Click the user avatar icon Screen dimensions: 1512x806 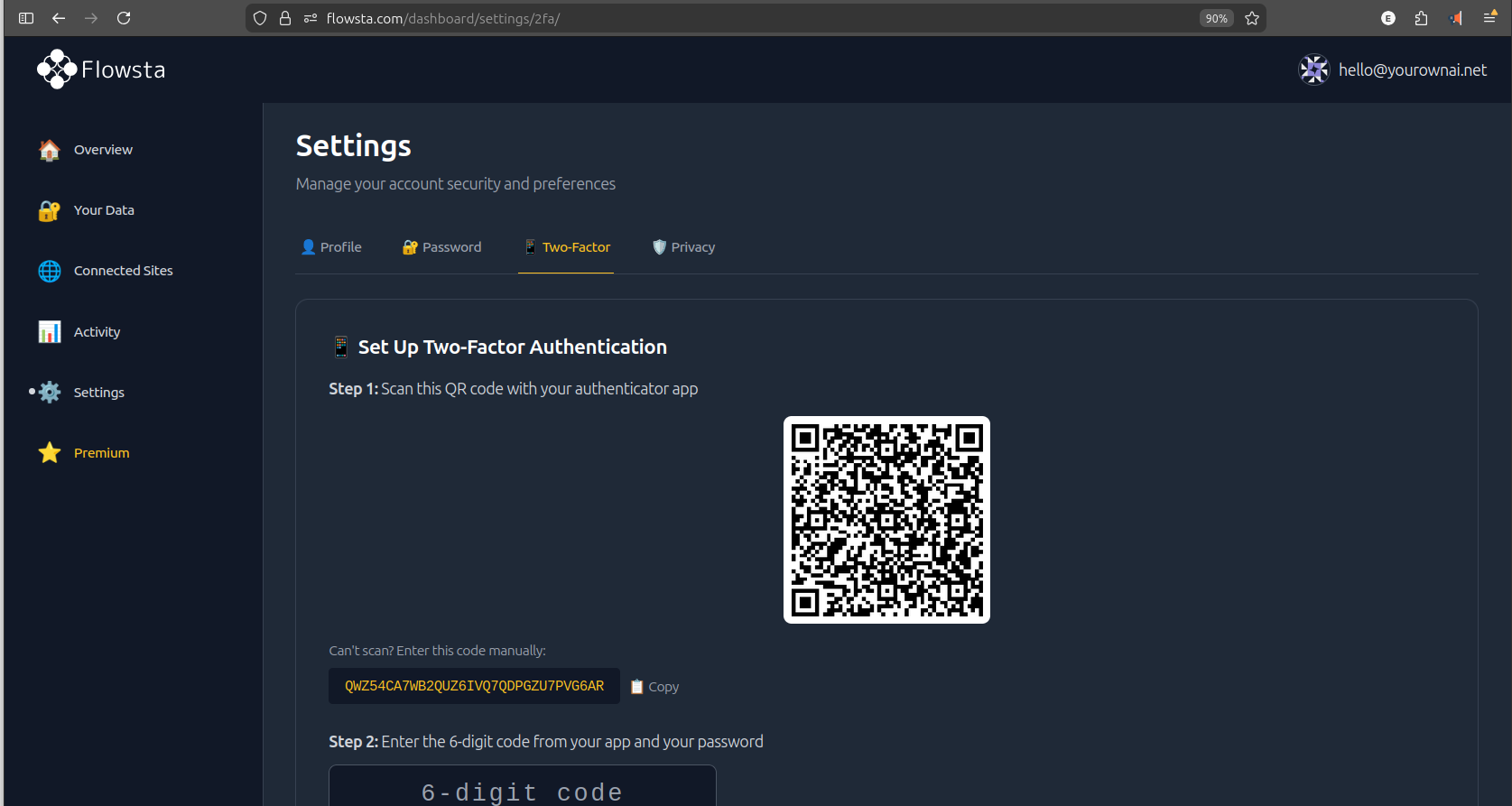pyautogui.click(x=1314, y=69)
